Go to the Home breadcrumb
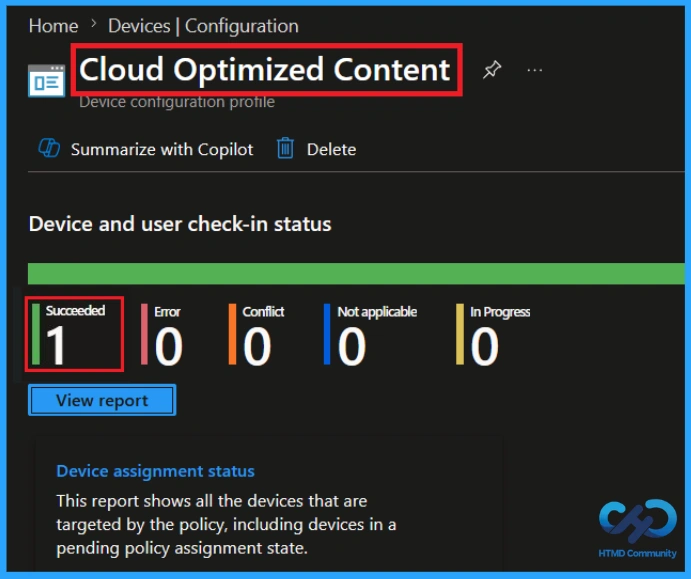691x579 pixels. (53, 26)
